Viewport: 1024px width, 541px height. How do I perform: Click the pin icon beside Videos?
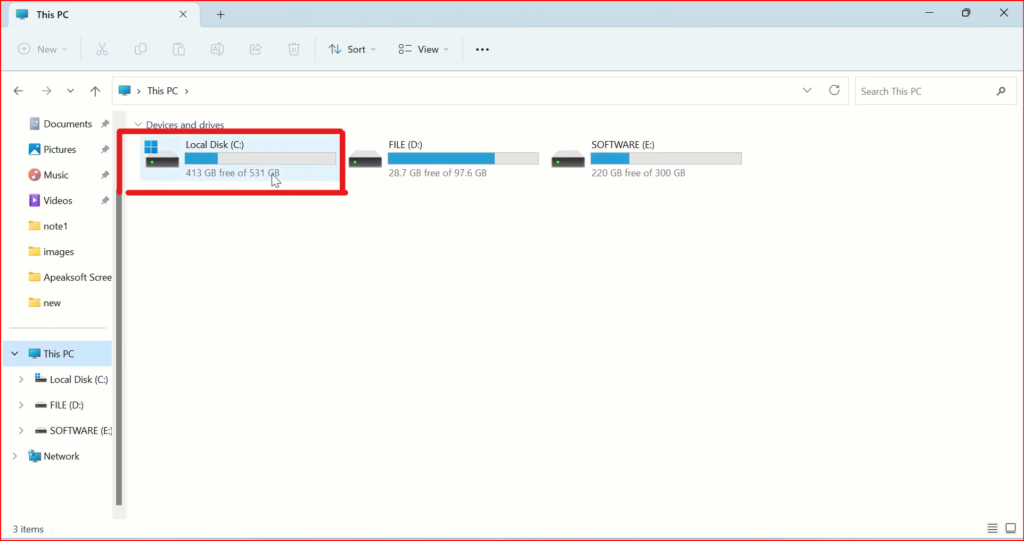point(104,201)
